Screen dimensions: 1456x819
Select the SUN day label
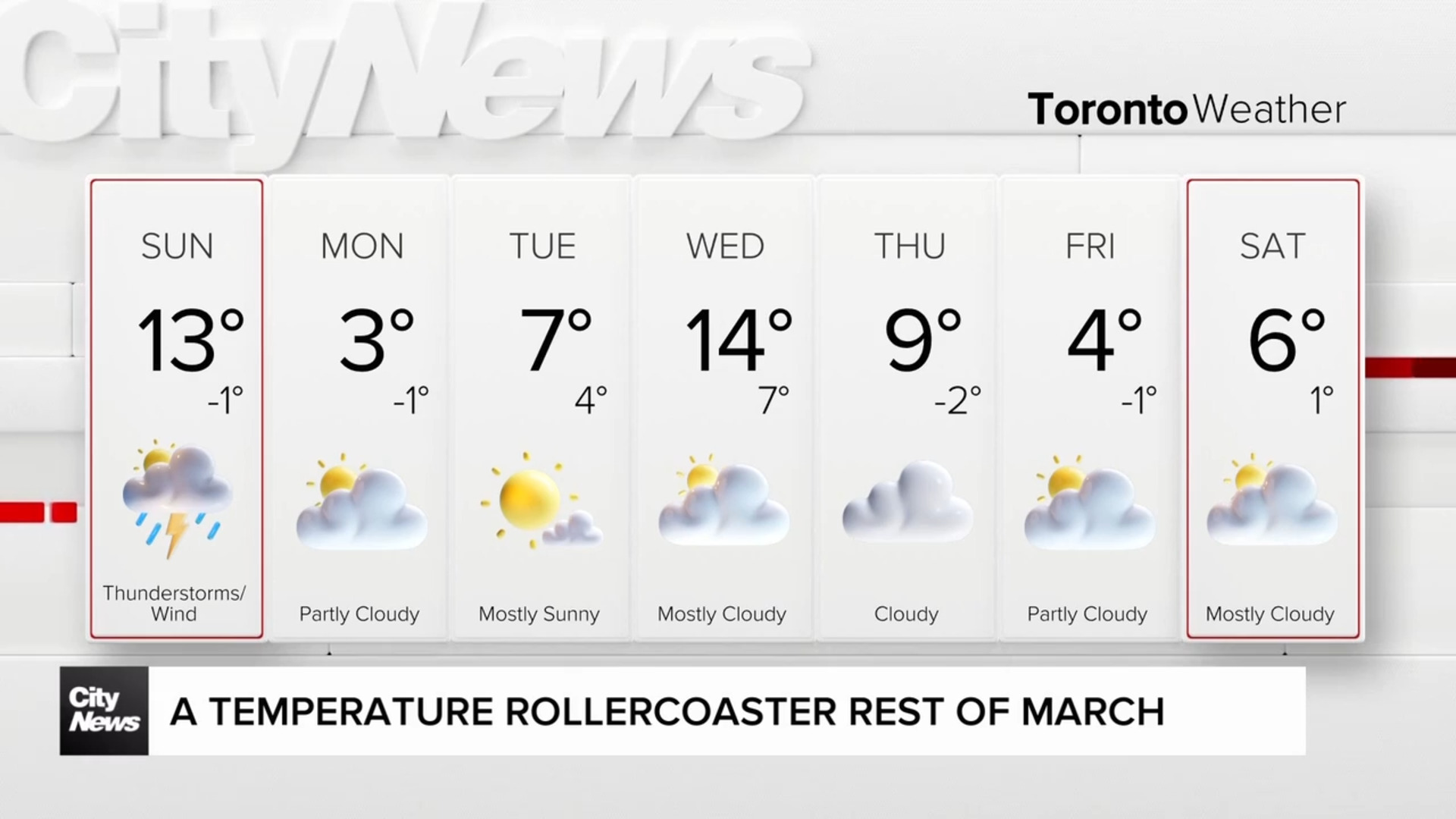click(x=177, y=246)
